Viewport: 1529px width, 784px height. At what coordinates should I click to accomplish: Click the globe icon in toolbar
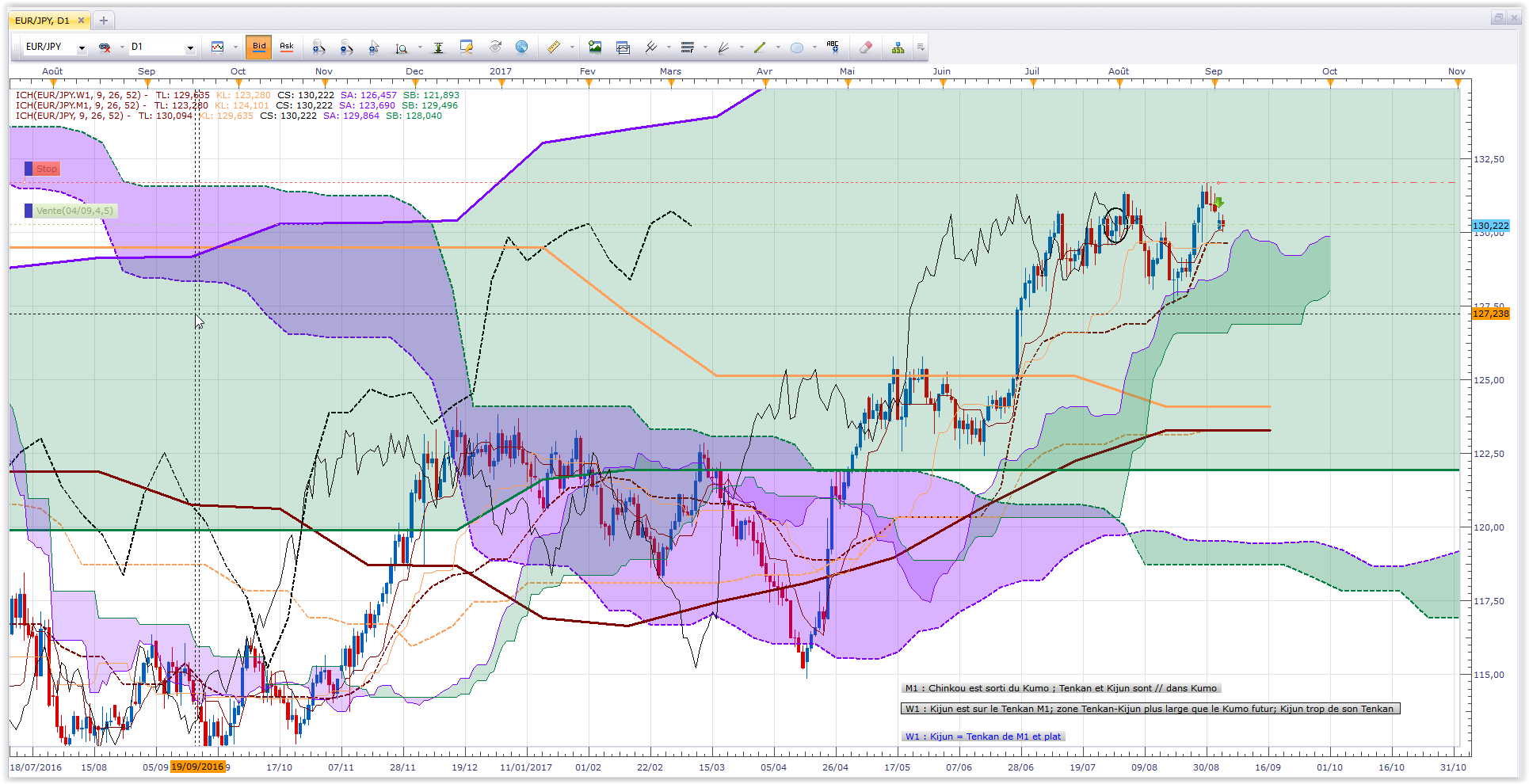(x=521, y=48)
